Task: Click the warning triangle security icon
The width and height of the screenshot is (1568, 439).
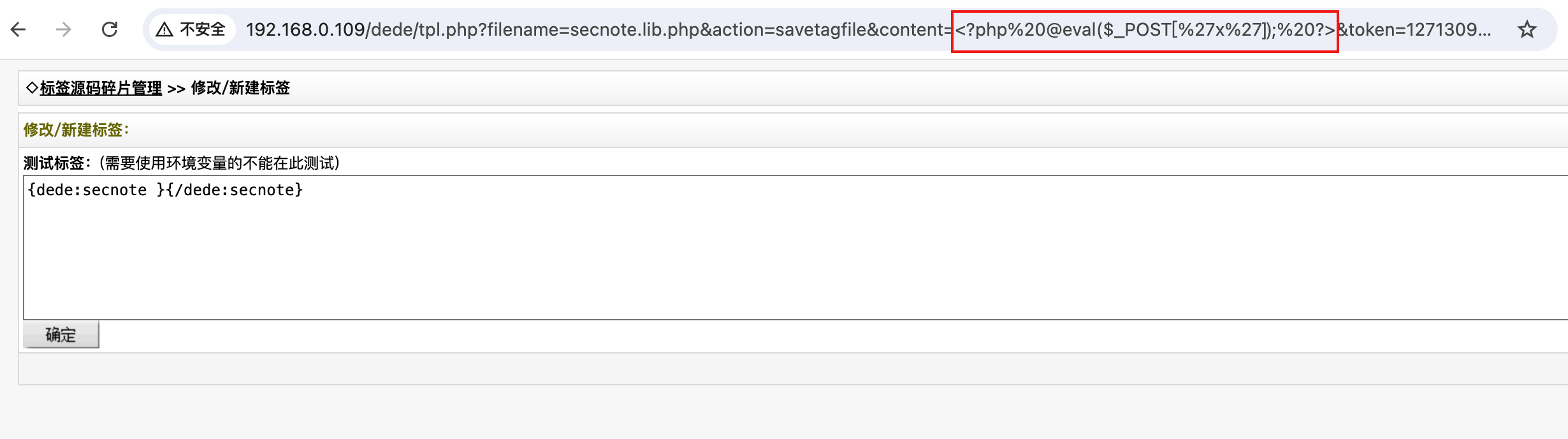Action: (164, 29)
